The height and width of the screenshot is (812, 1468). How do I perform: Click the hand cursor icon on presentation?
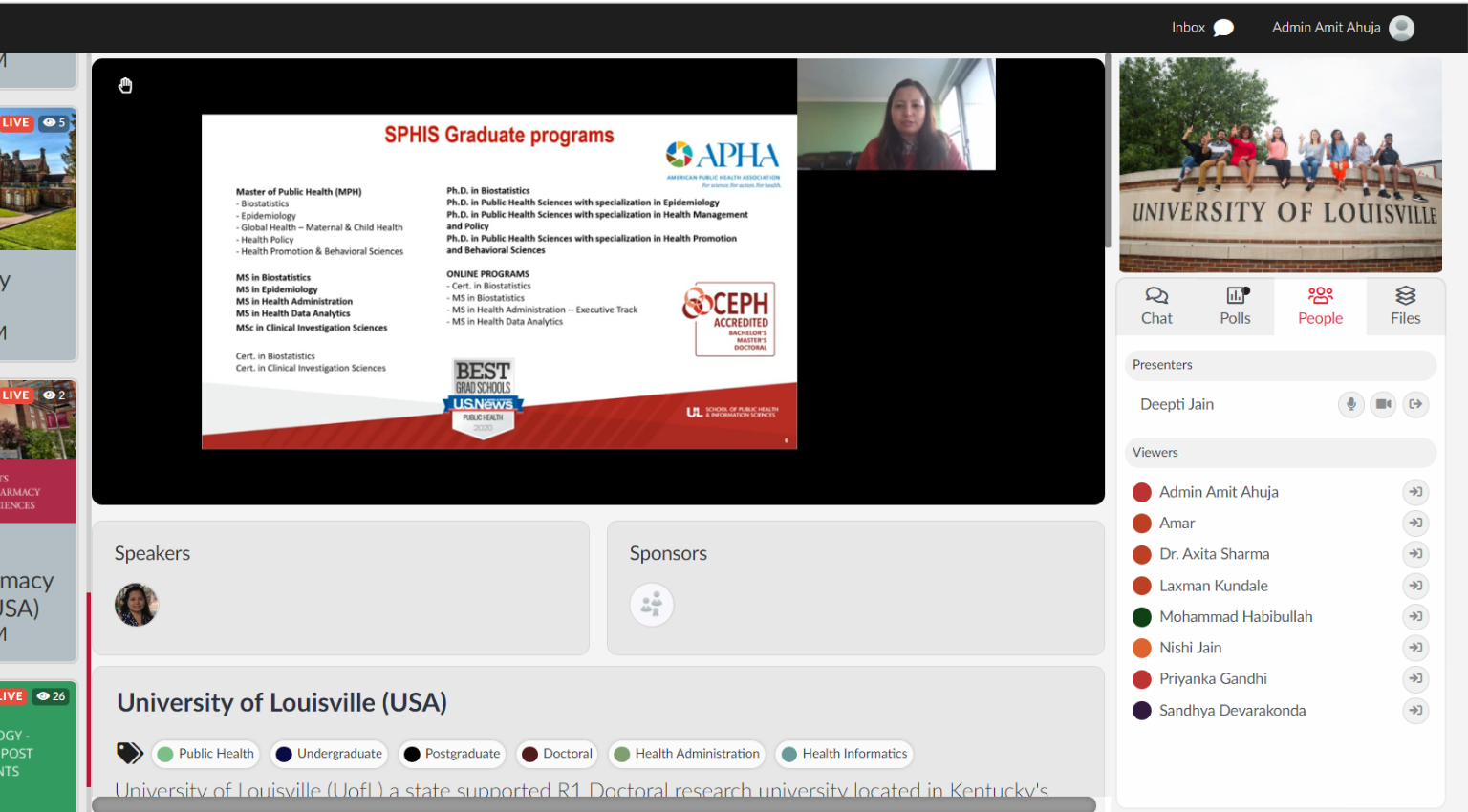tap(125, 86)
